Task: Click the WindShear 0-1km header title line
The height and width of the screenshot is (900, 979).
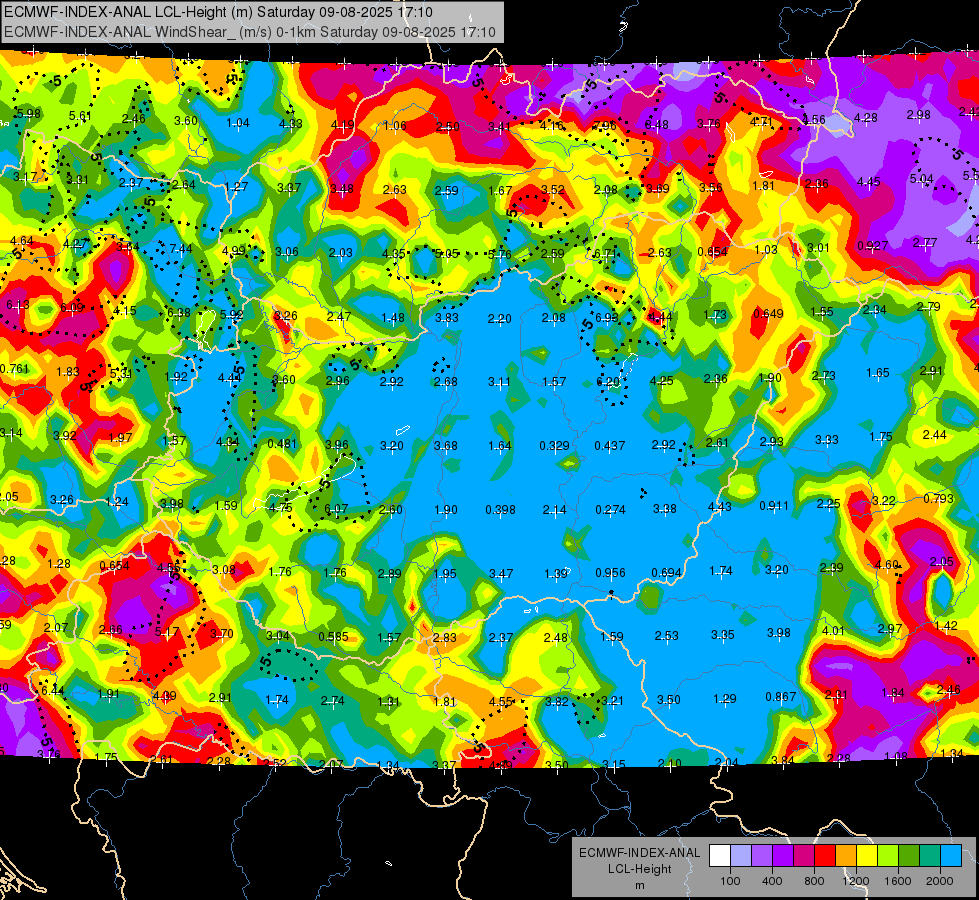Action: tap(250, 32)
